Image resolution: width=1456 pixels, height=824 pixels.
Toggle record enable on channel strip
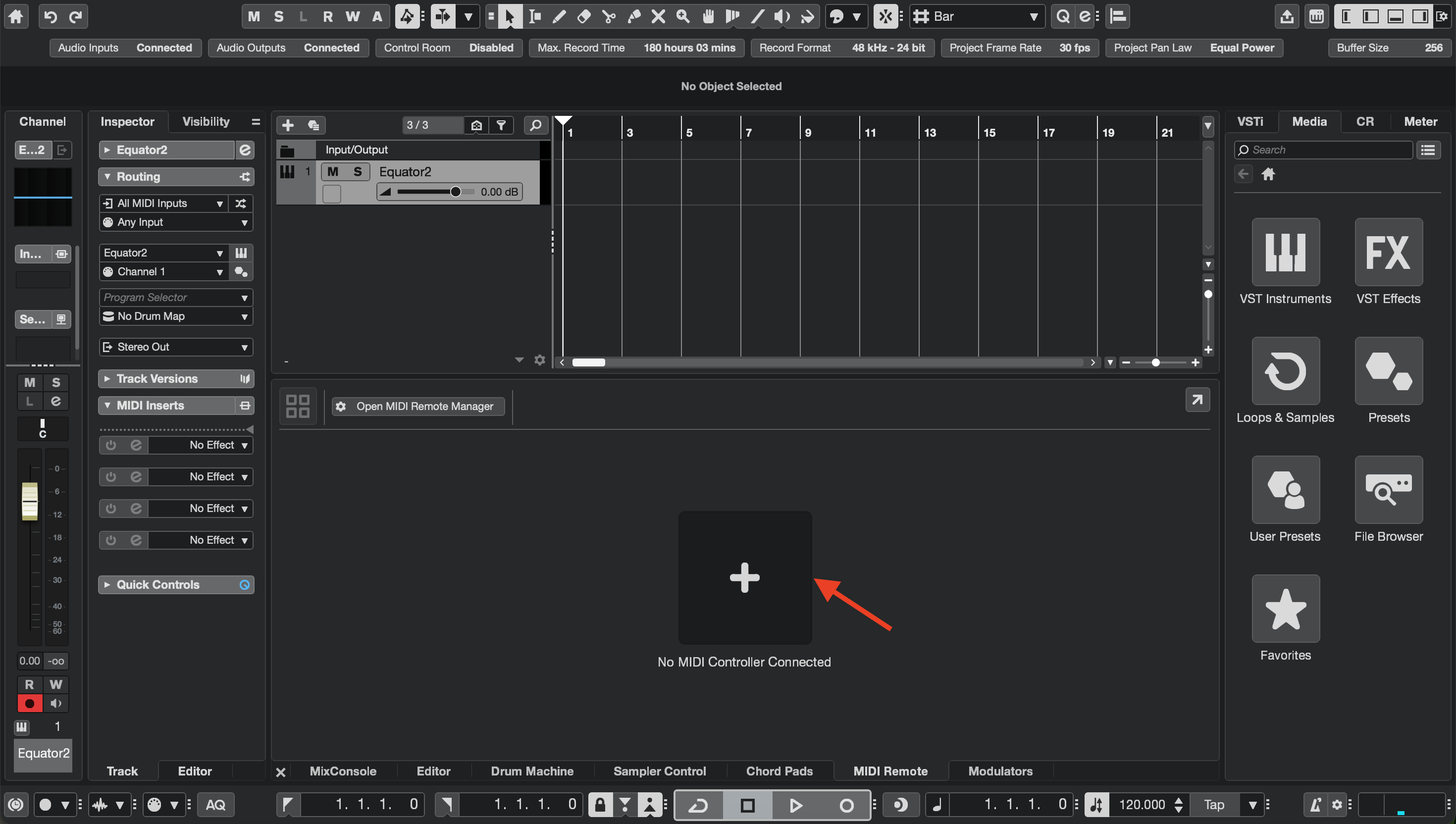pos(30,704)
